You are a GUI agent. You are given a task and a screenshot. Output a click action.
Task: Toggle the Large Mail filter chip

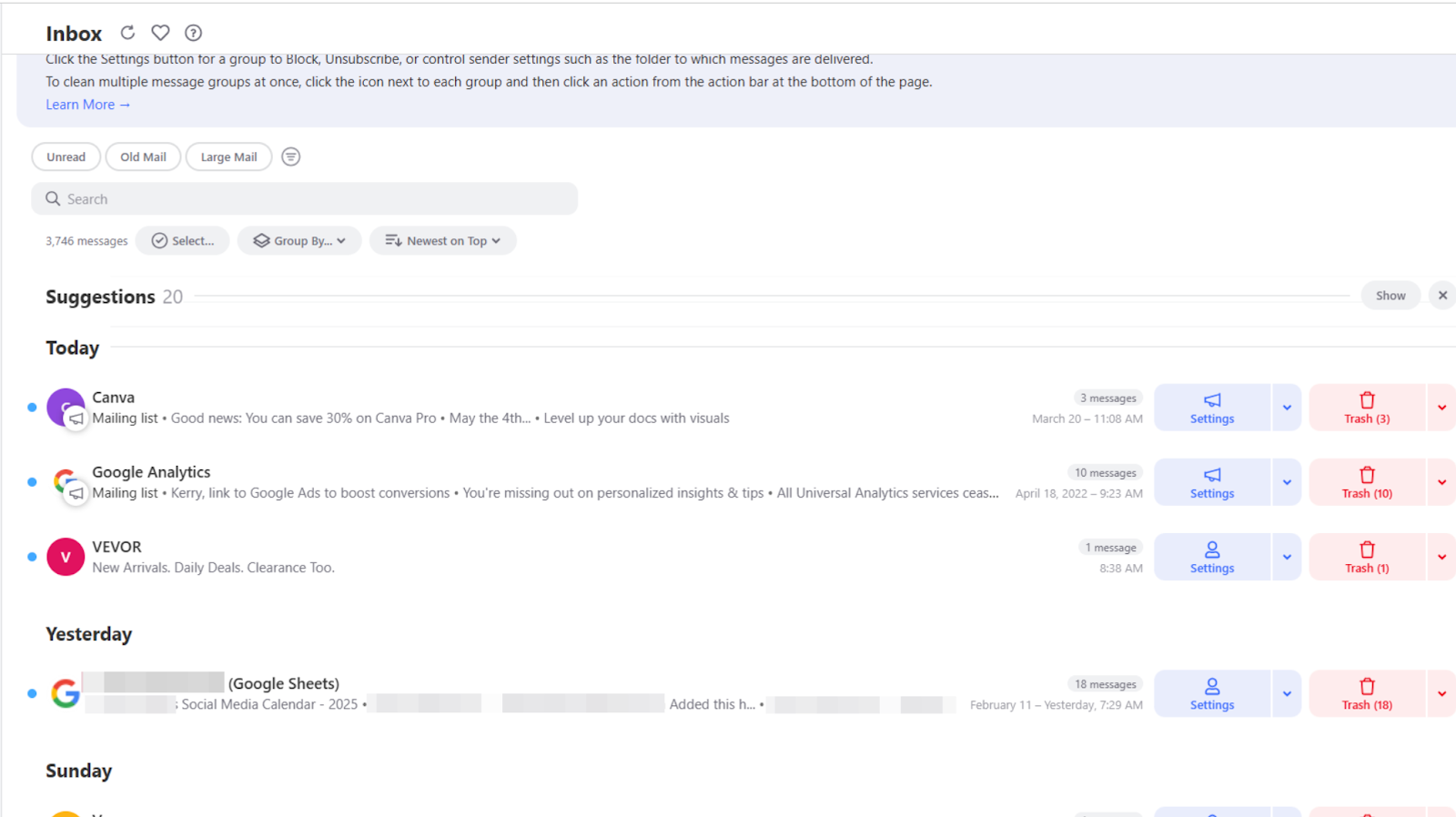(x=228, y=156)
